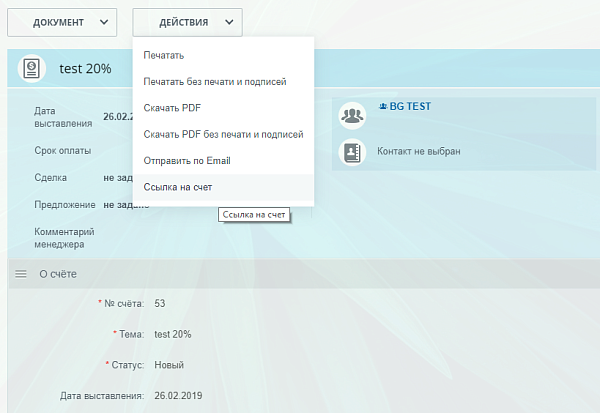Image resolution: width=600 pixels, height=413 pixels.
Task: Click Контакт не выбран text
Action: point(419,151)
